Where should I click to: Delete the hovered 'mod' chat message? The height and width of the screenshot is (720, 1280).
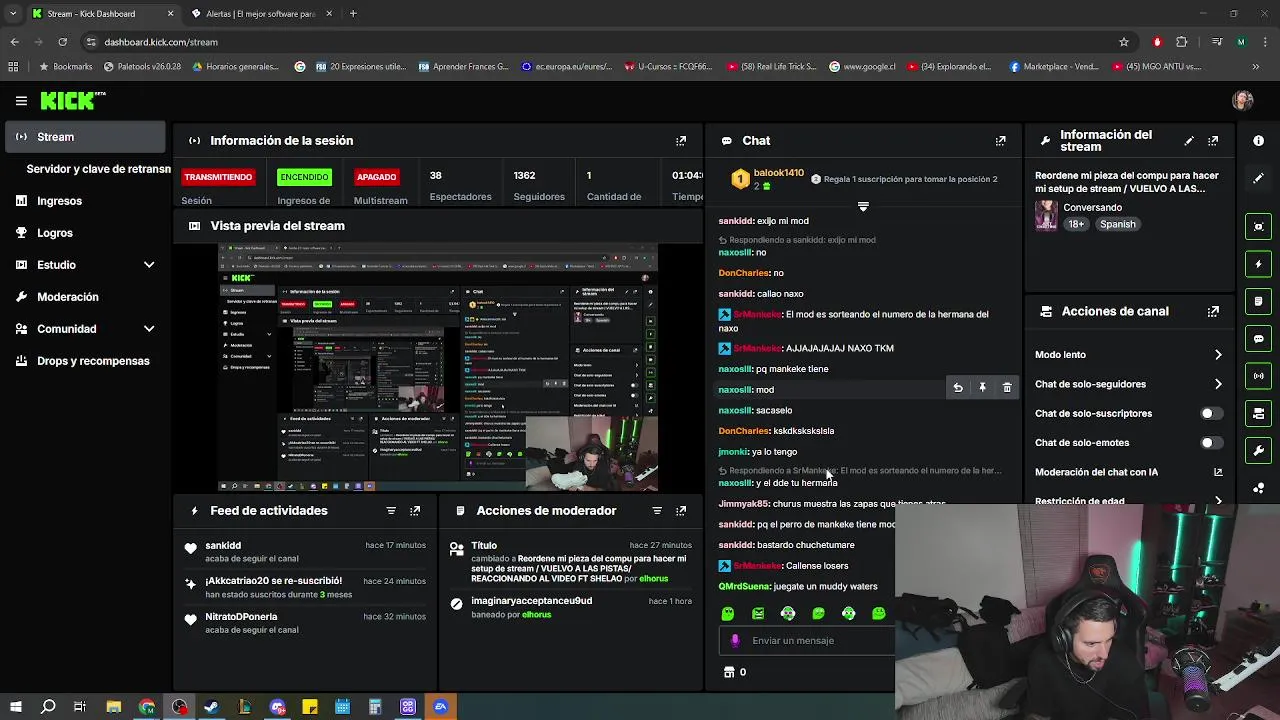pos(1007,388)
